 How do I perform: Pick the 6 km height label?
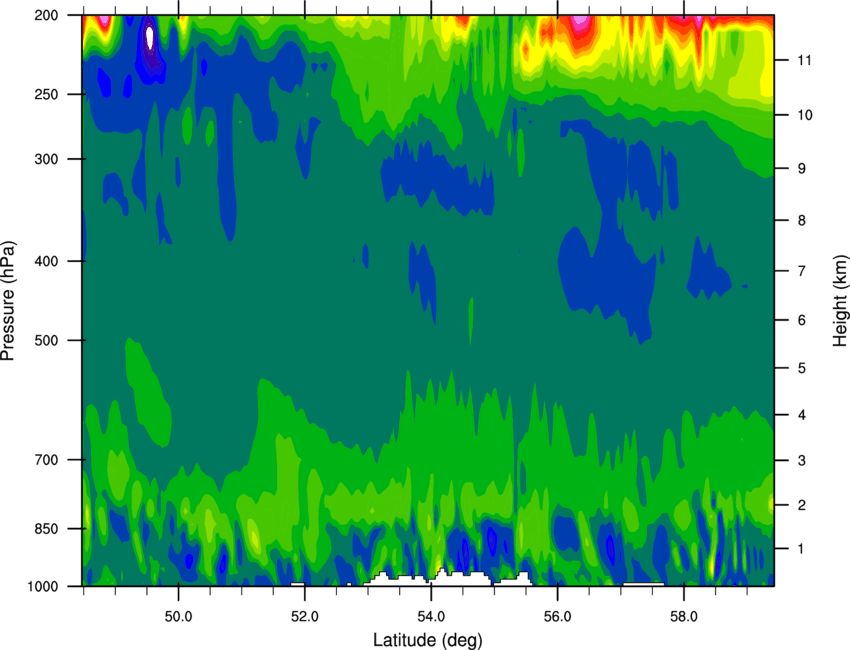coord(801,320)
